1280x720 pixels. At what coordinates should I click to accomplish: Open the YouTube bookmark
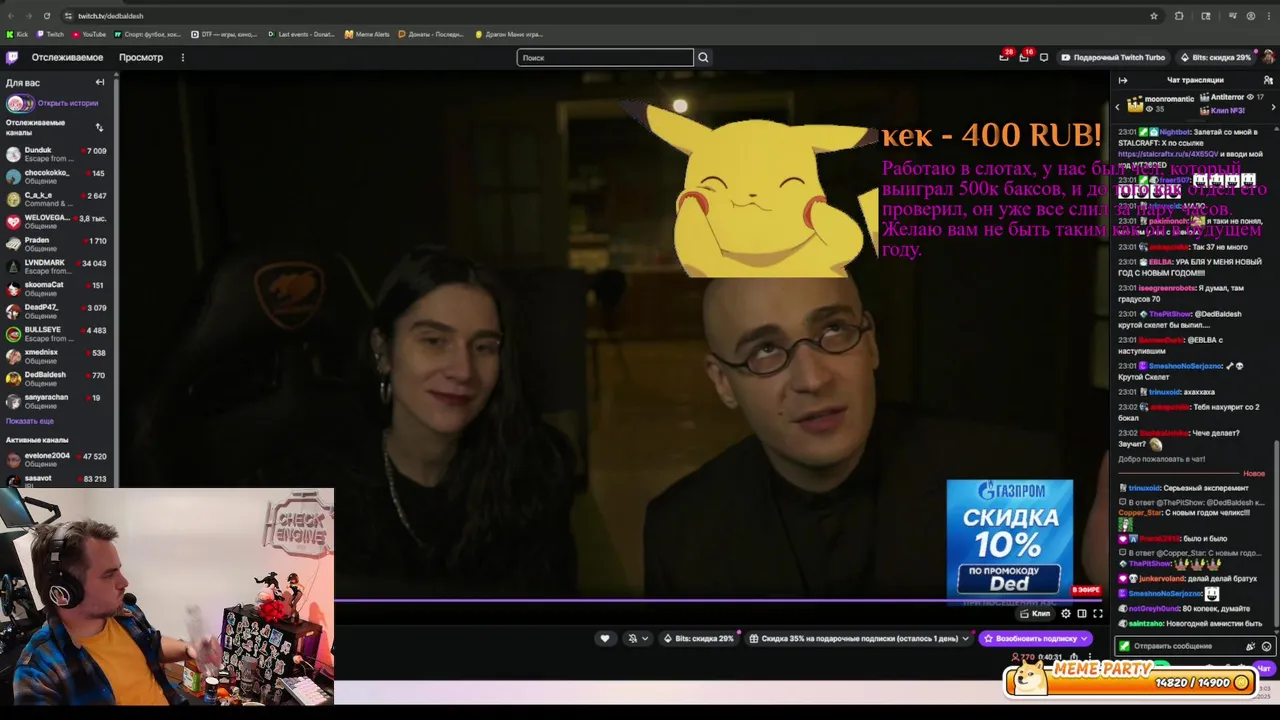pyautogui.click(x=89, y=34)
